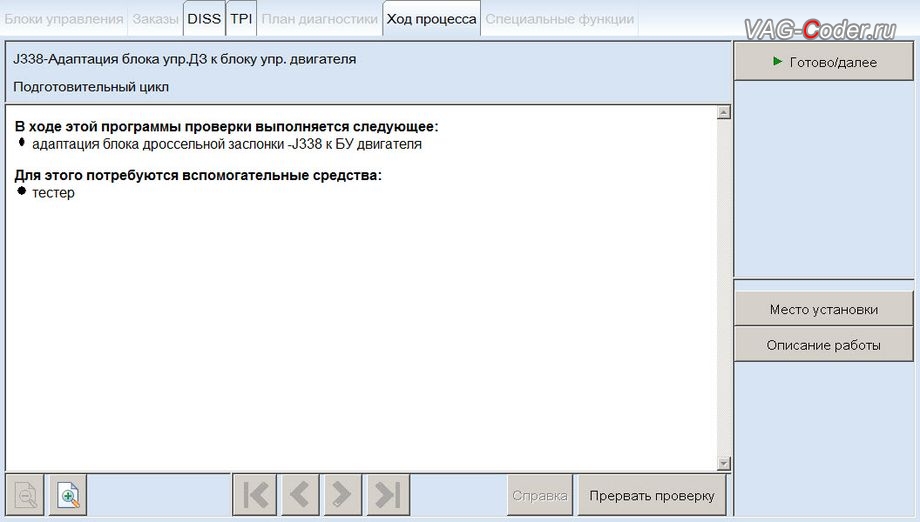Click the тестер bullet item

tap(53, 192)
